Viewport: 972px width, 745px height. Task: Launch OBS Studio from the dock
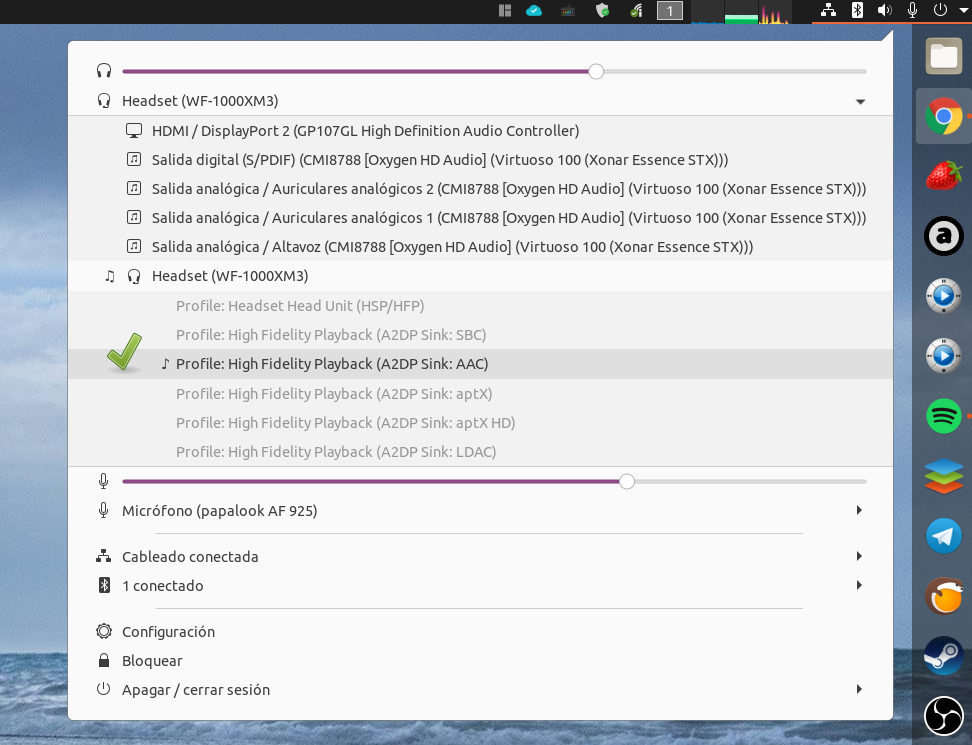pyautogui.click(x=944, y=716)
